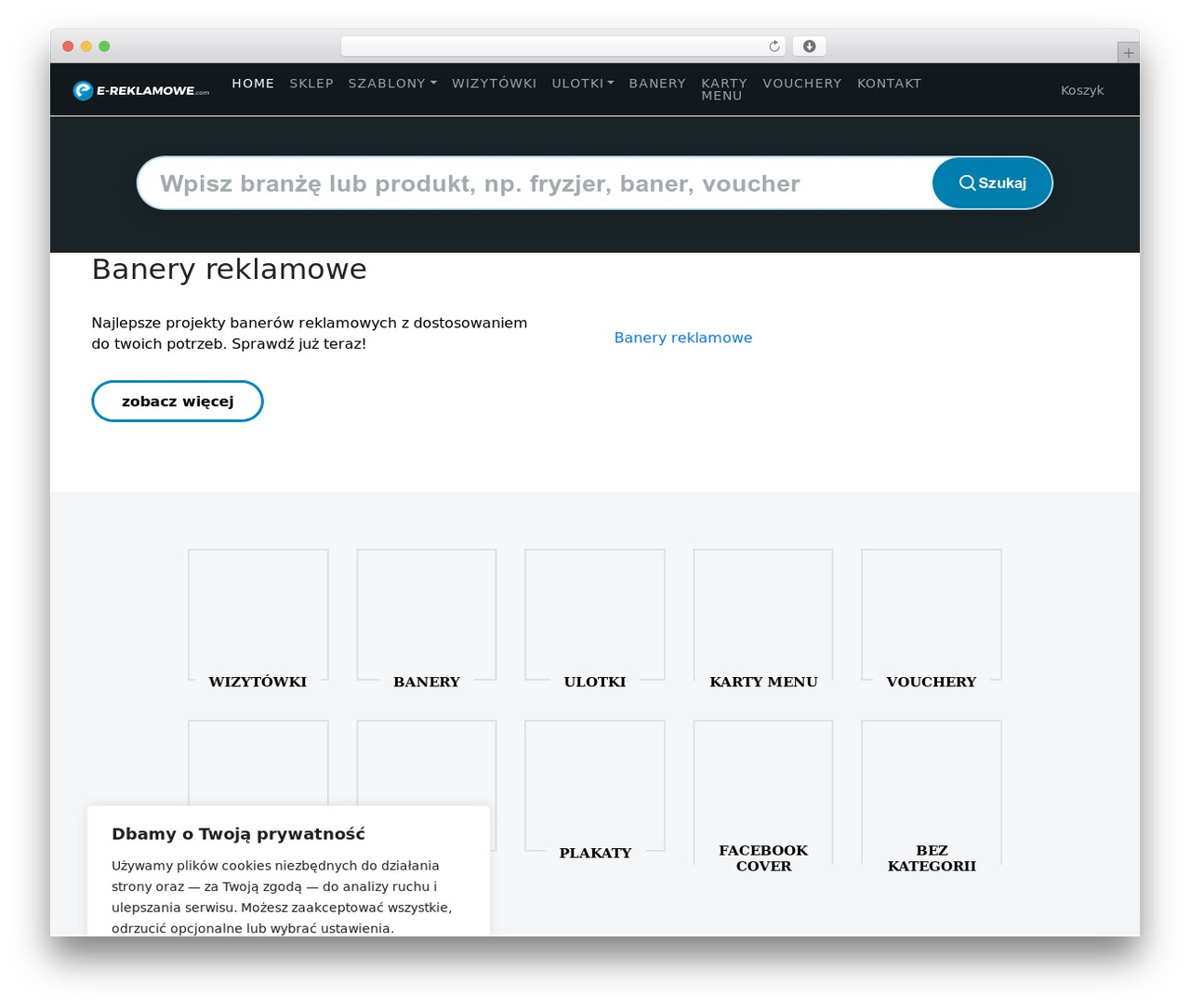
Task: Click the Banery reklamowe heading
Action: pos(230,270)
